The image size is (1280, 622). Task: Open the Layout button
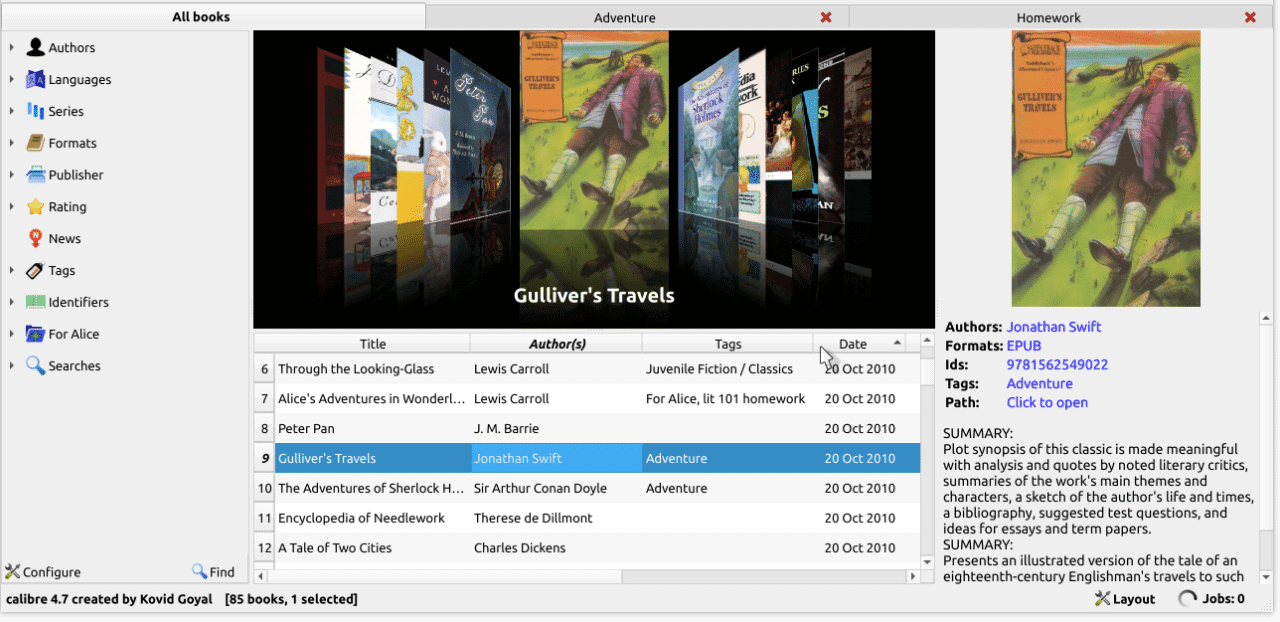[x=1125, y=599]
